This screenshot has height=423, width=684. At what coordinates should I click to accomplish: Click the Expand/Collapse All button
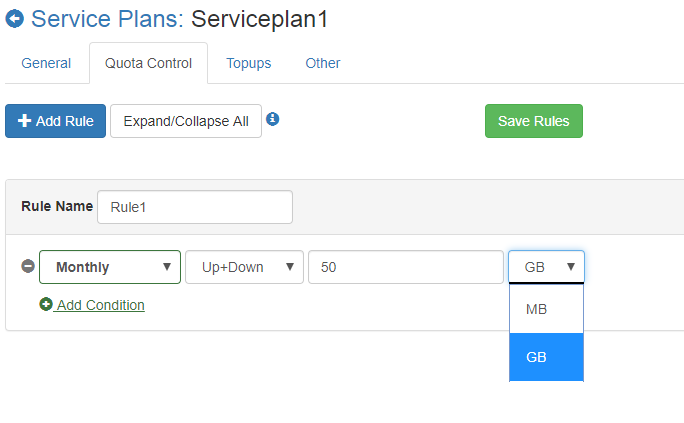click(x=186, y=121)
